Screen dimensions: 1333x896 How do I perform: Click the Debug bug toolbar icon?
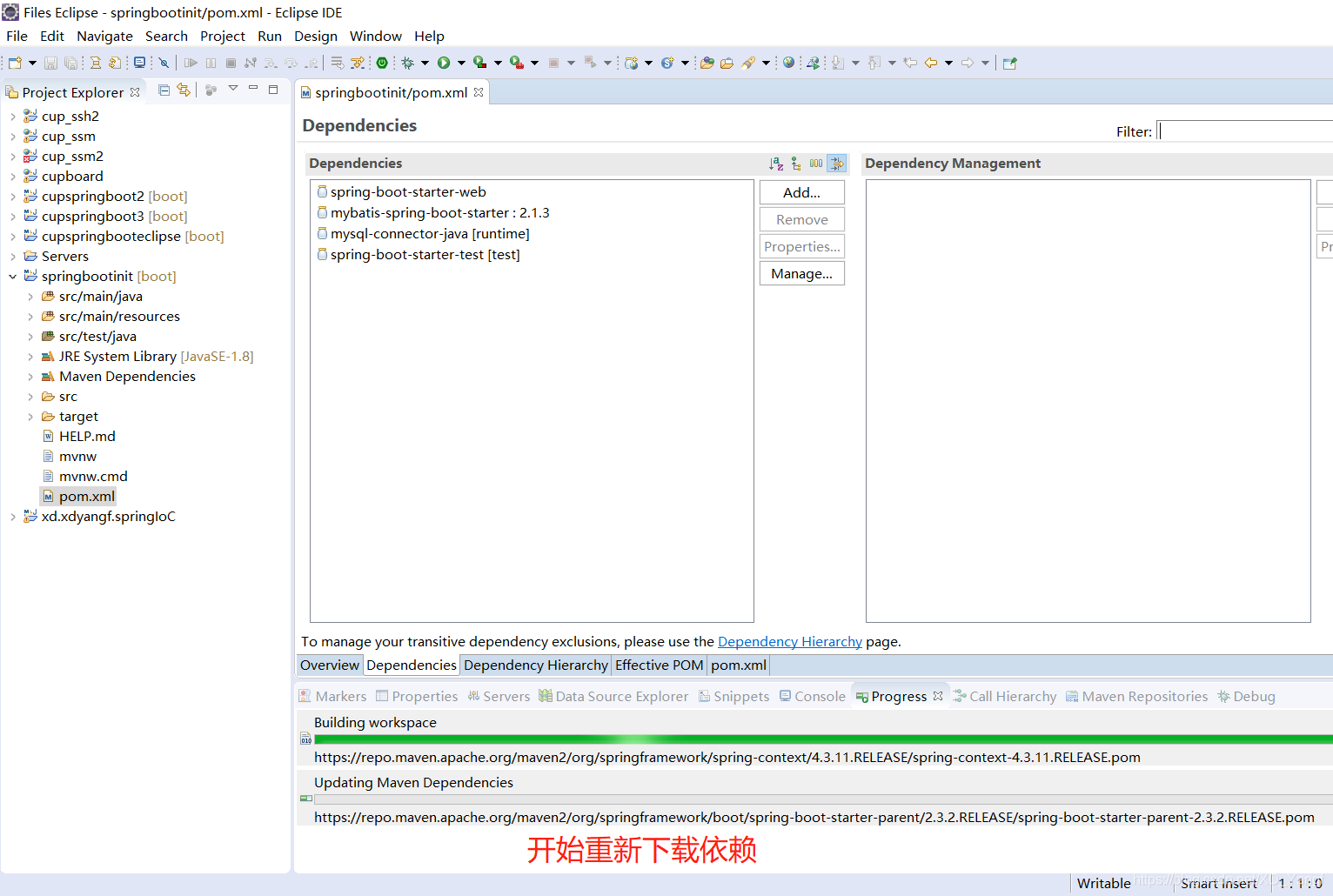[x=407, y=63]
